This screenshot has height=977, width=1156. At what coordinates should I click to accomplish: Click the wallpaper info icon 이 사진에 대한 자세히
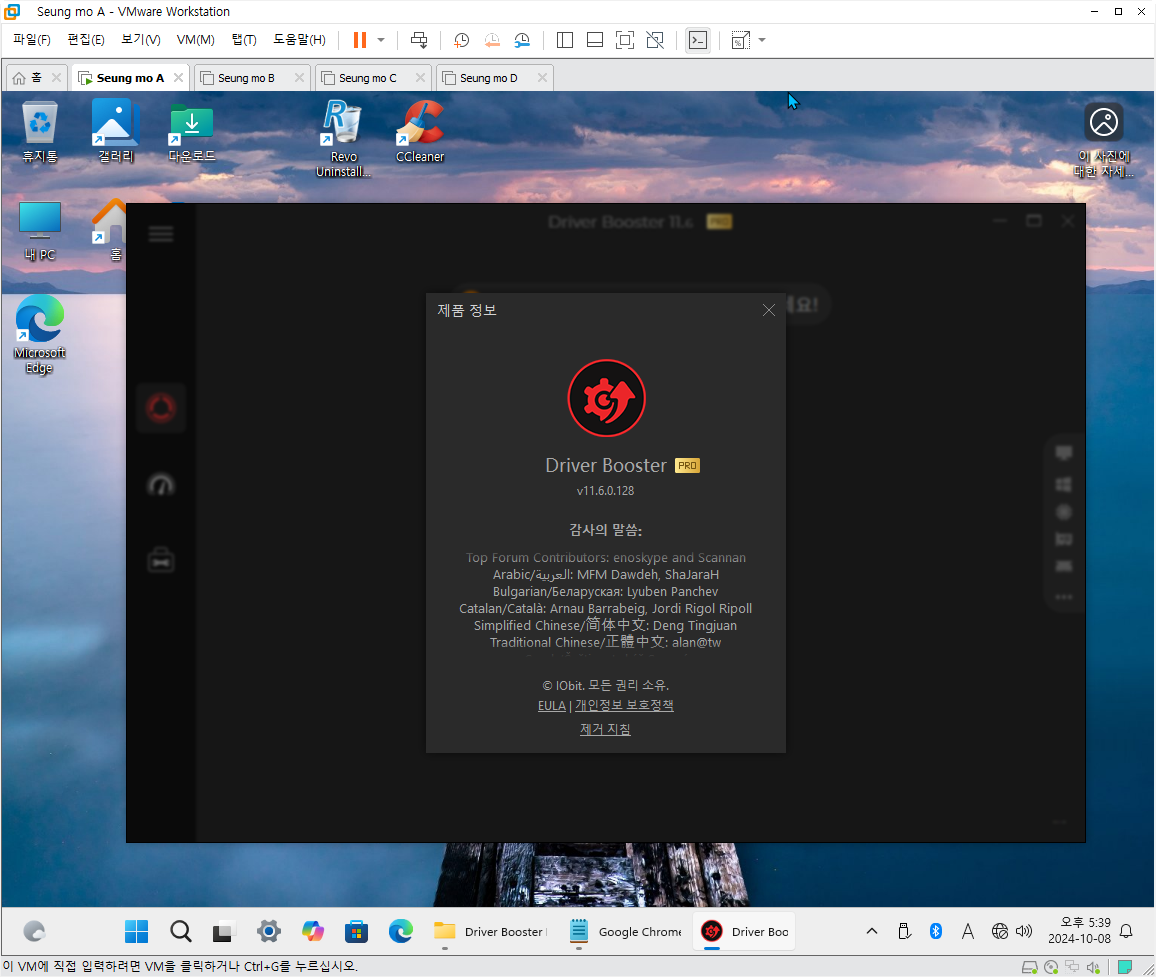[1104, 140]
